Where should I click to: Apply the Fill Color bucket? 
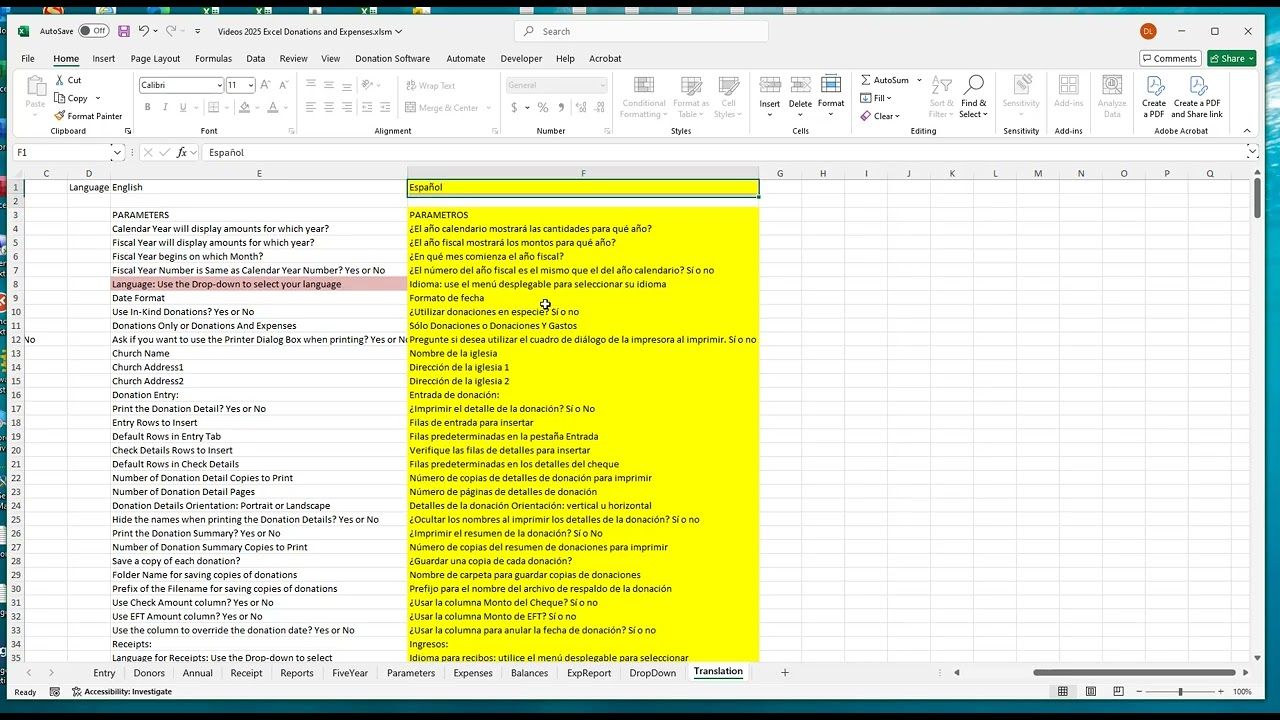[244, 107]
